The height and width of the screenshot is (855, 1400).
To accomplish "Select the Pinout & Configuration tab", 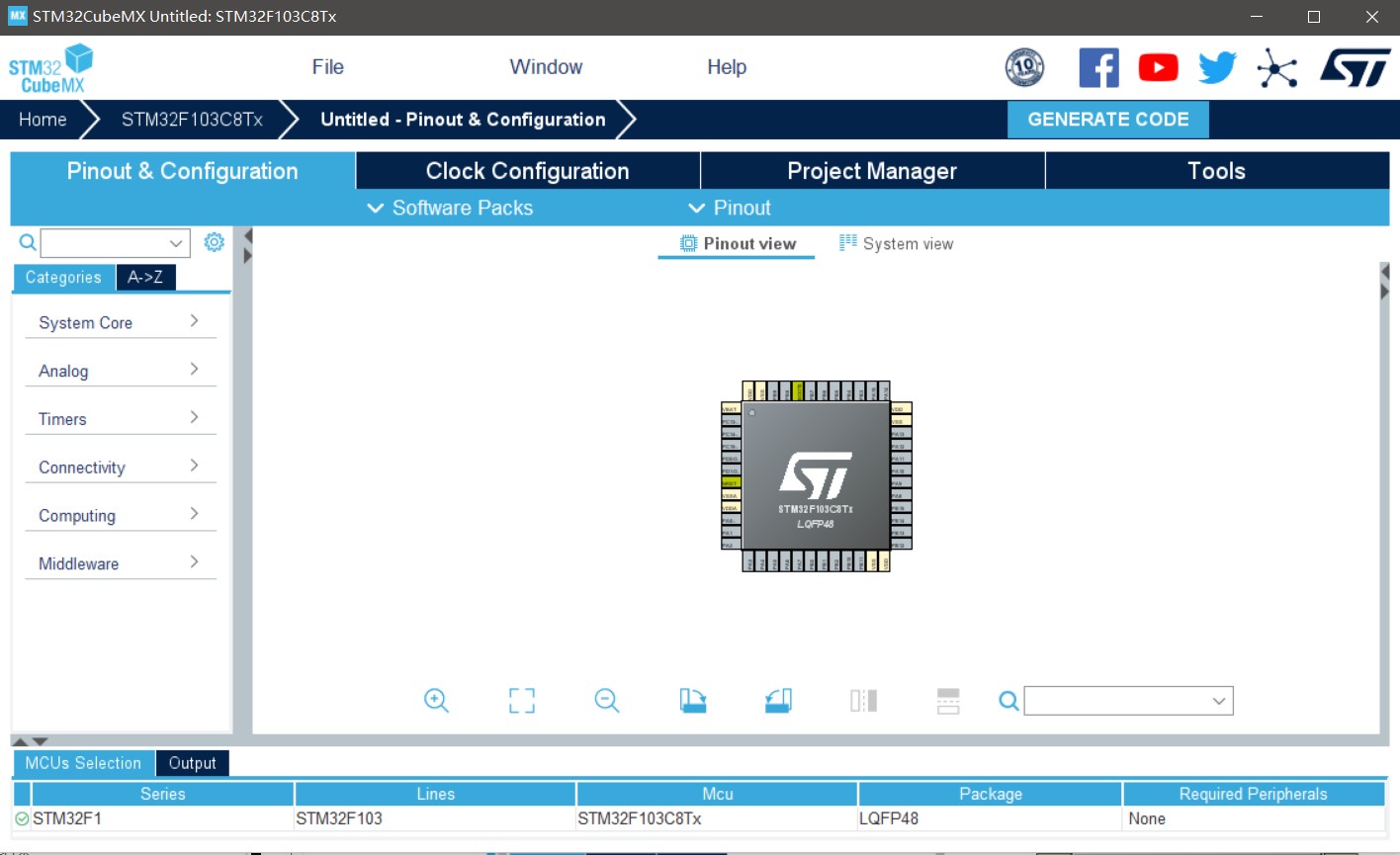I will point(182,171).
